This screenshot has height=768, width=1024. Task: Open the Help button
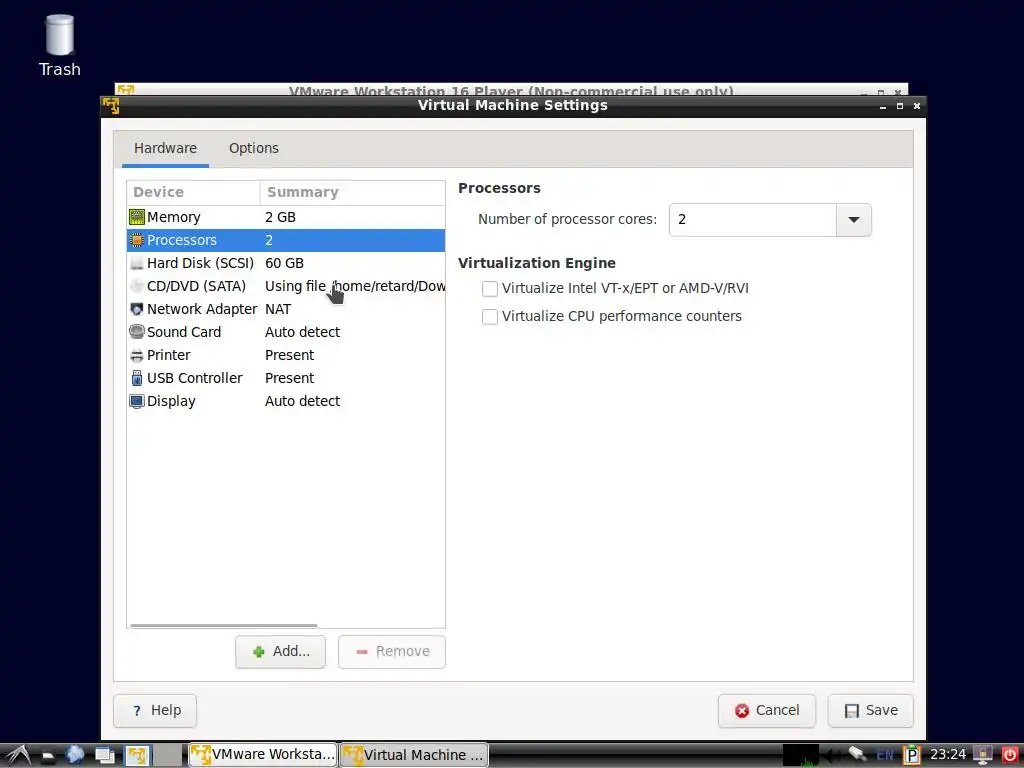tap(155, 711)
